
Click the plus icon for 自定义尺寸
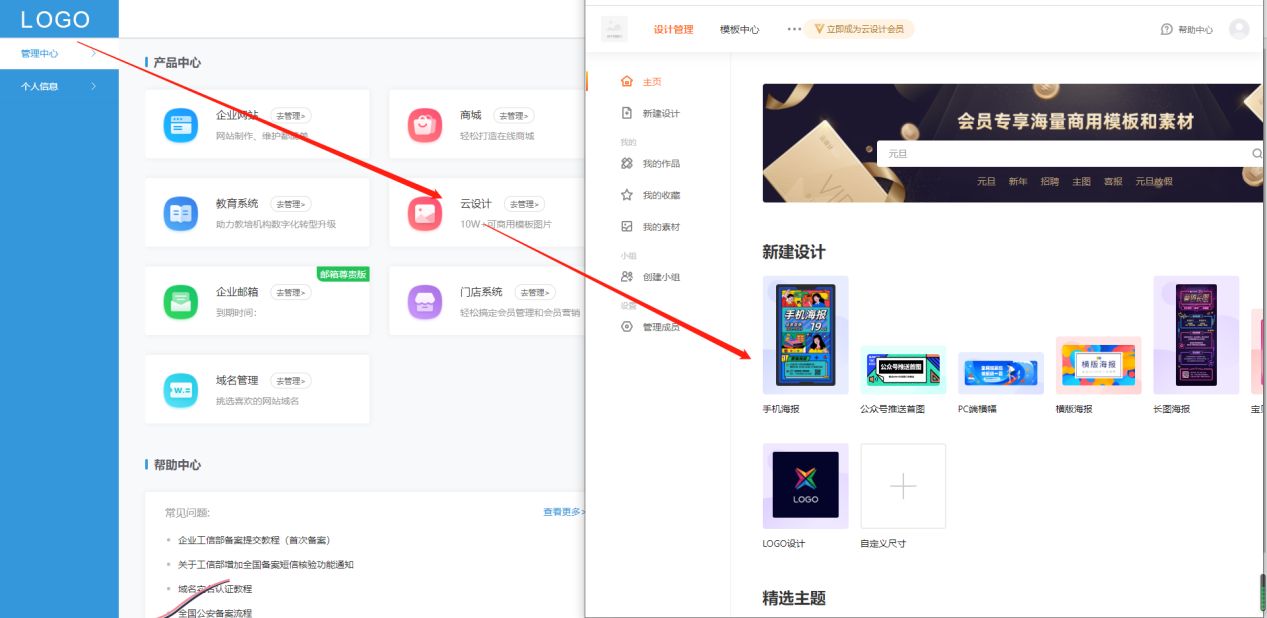click(x=903, y=486)
